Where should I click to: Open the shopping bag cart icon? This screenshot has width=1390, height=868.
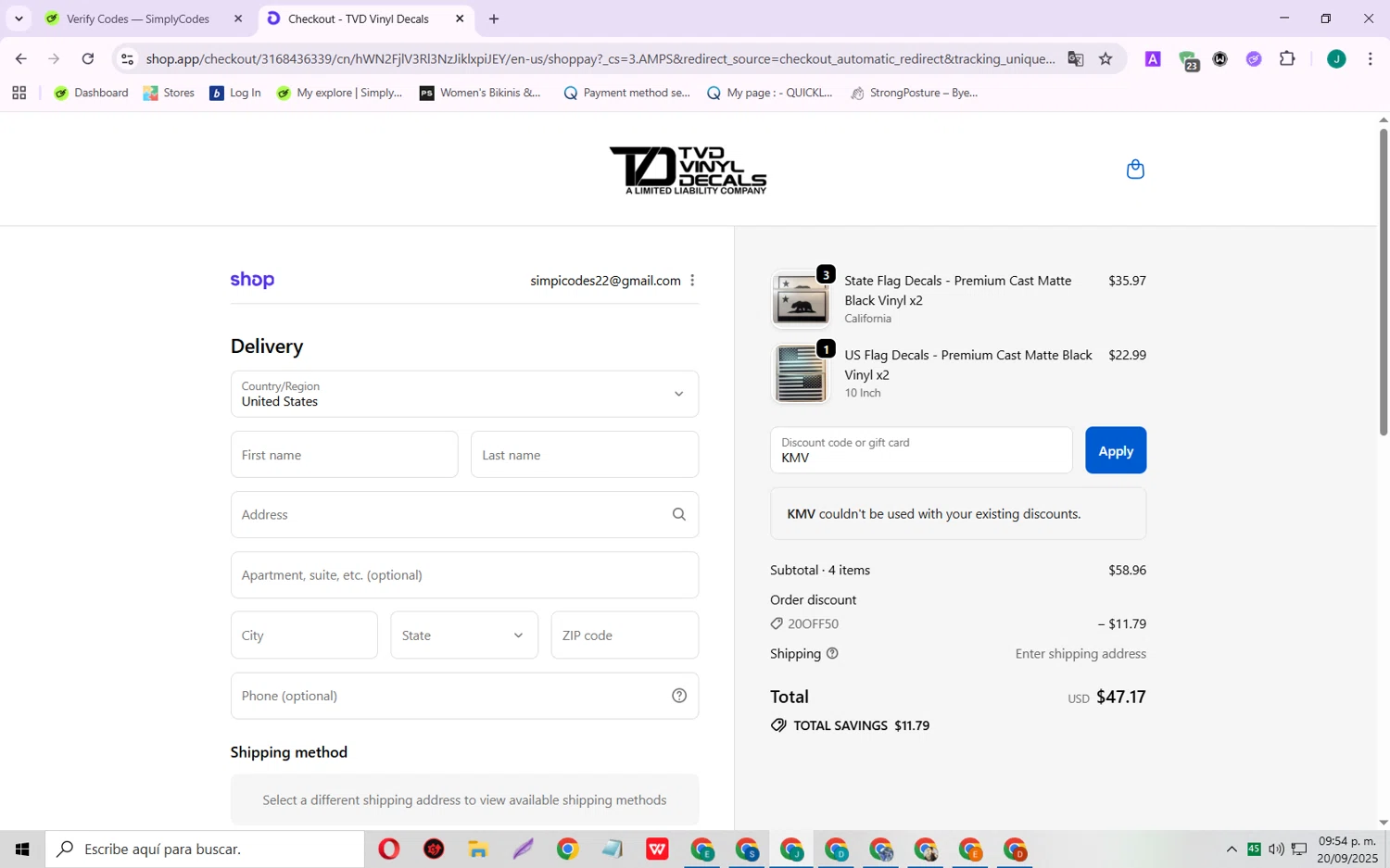pos(1135,170)
